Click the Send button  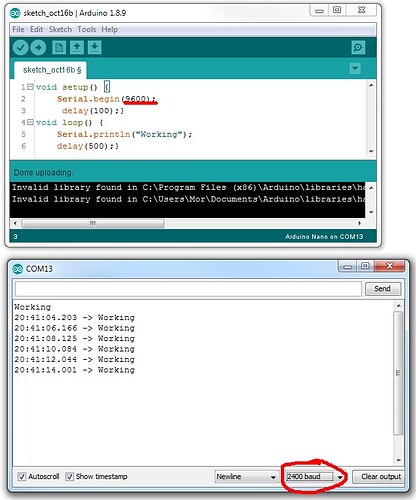(x=383, y=289)
